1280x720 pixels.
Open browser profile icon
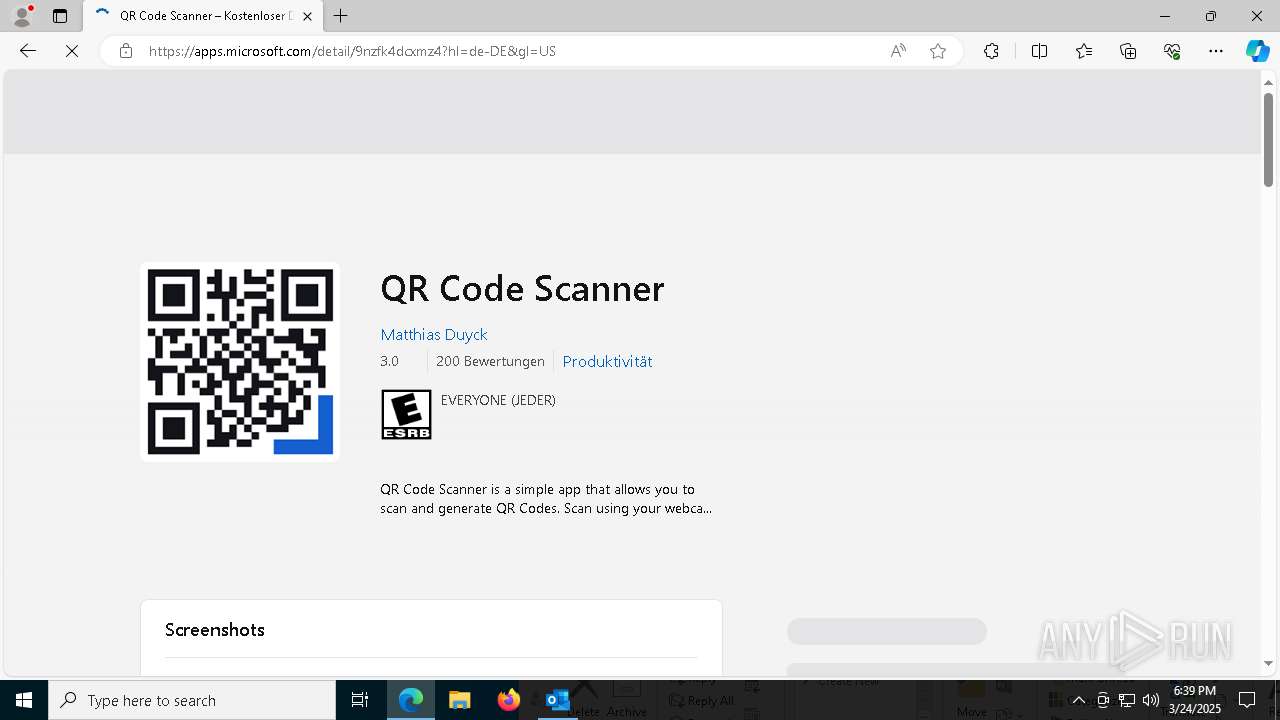pos(22,16)
